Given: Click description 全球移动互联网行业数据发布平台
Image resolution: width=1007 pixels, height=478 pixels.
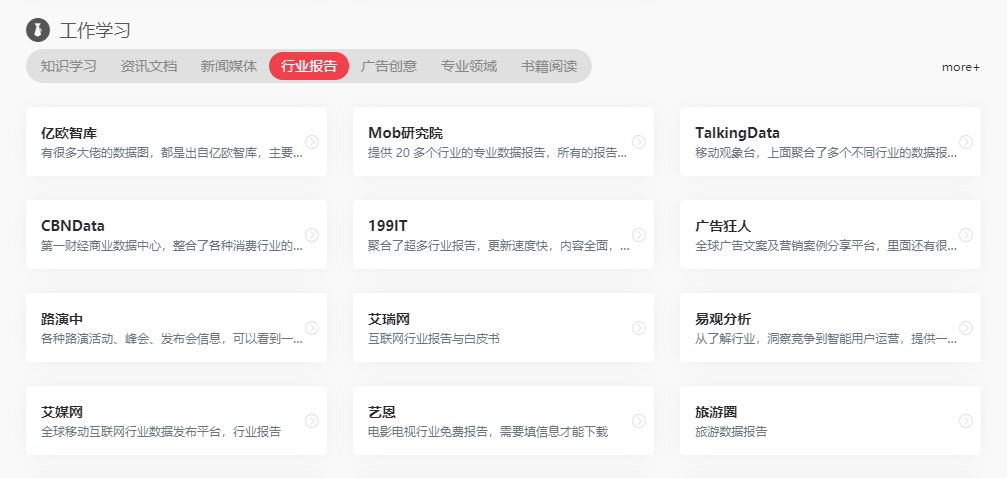Looking at the screenshot, I should click(161, 432).
